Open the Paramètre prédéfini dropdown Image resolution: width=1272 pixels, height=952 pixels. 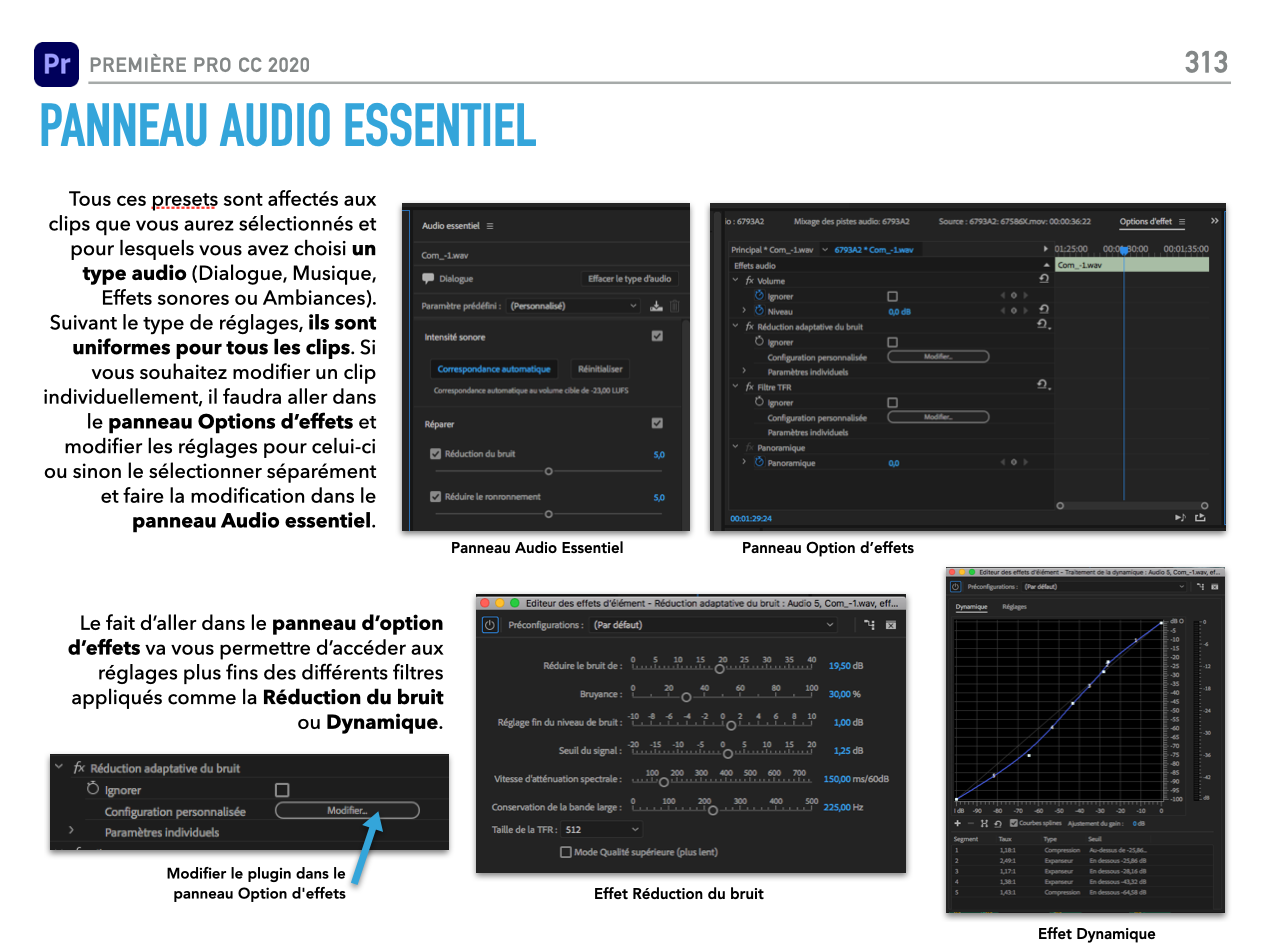click(x=573, y=307)
